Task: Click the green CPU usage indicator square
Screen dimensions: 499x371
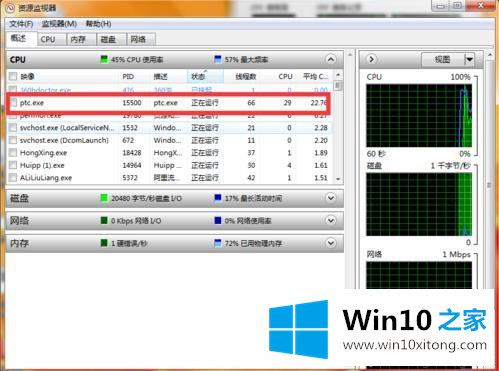Action: (104, 60)
